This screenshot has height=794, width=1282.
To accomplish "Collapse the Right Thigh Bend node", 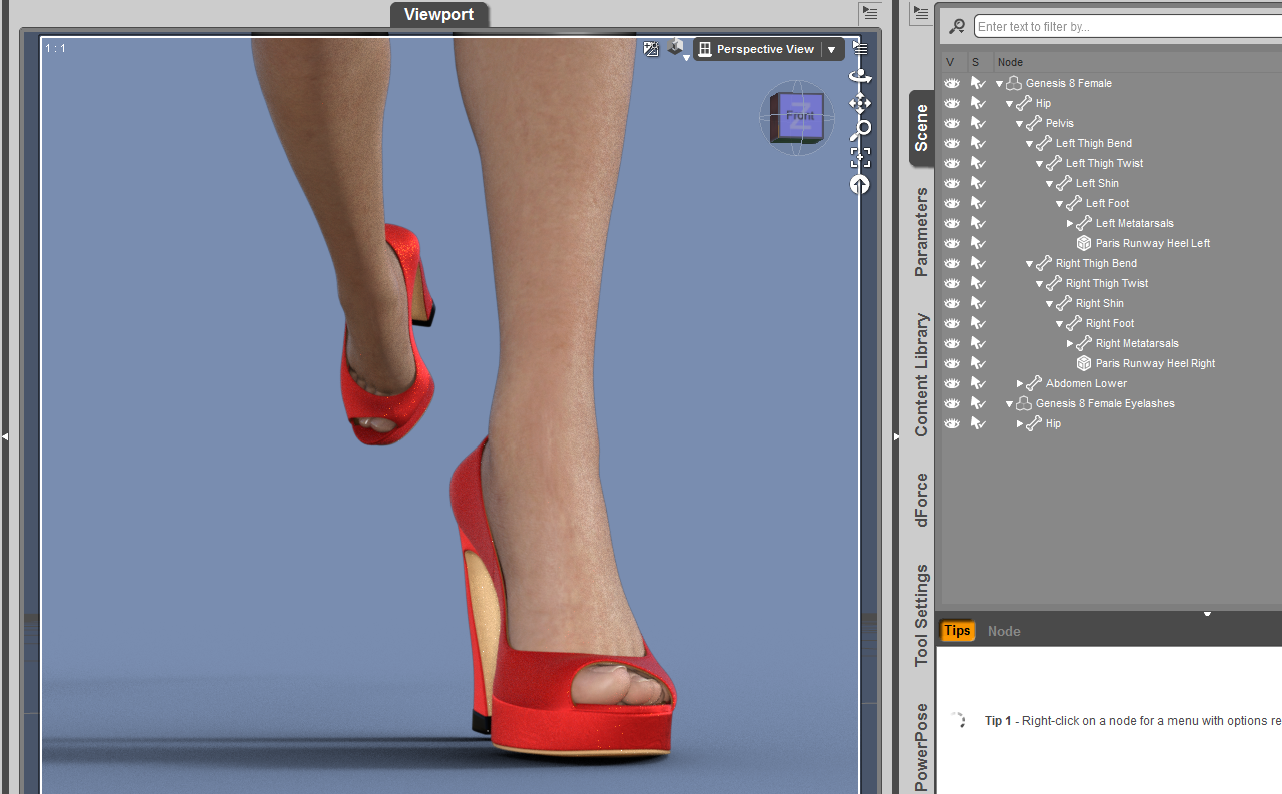I will [x=1030, y=263].
